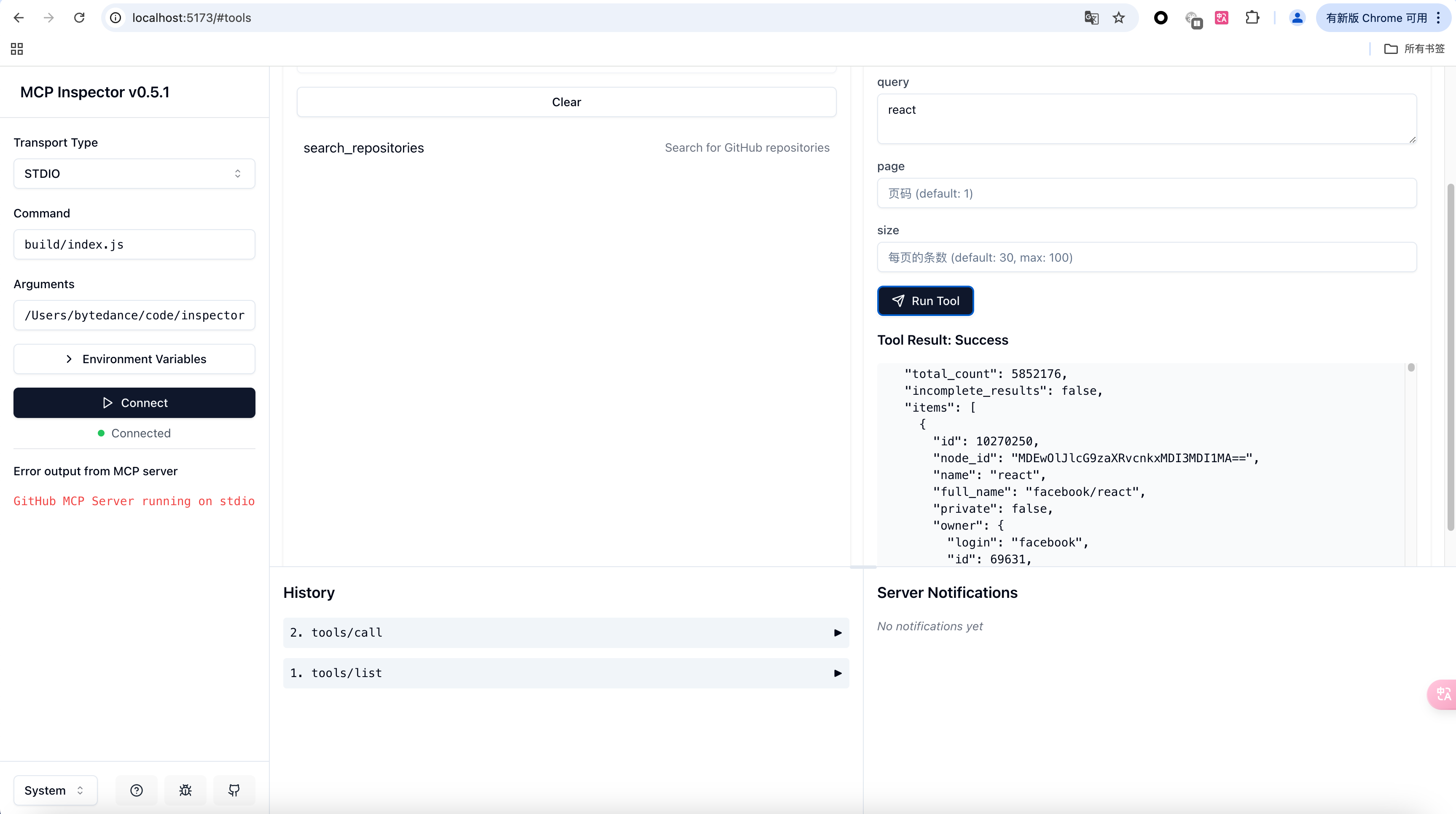Open the GitHub icon link
Screen dimensions: 1456x814
(x=234, y=790)
